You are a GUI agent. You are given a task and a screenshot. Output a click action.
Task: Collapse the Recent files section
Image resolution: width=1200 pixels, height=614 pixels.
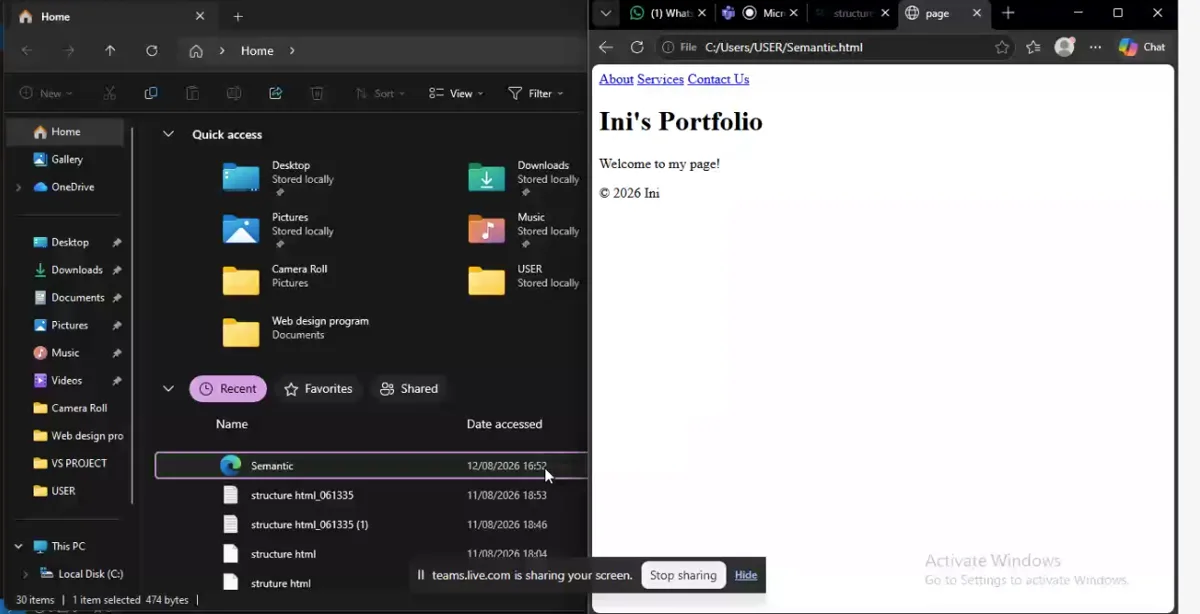pos(168,389)
